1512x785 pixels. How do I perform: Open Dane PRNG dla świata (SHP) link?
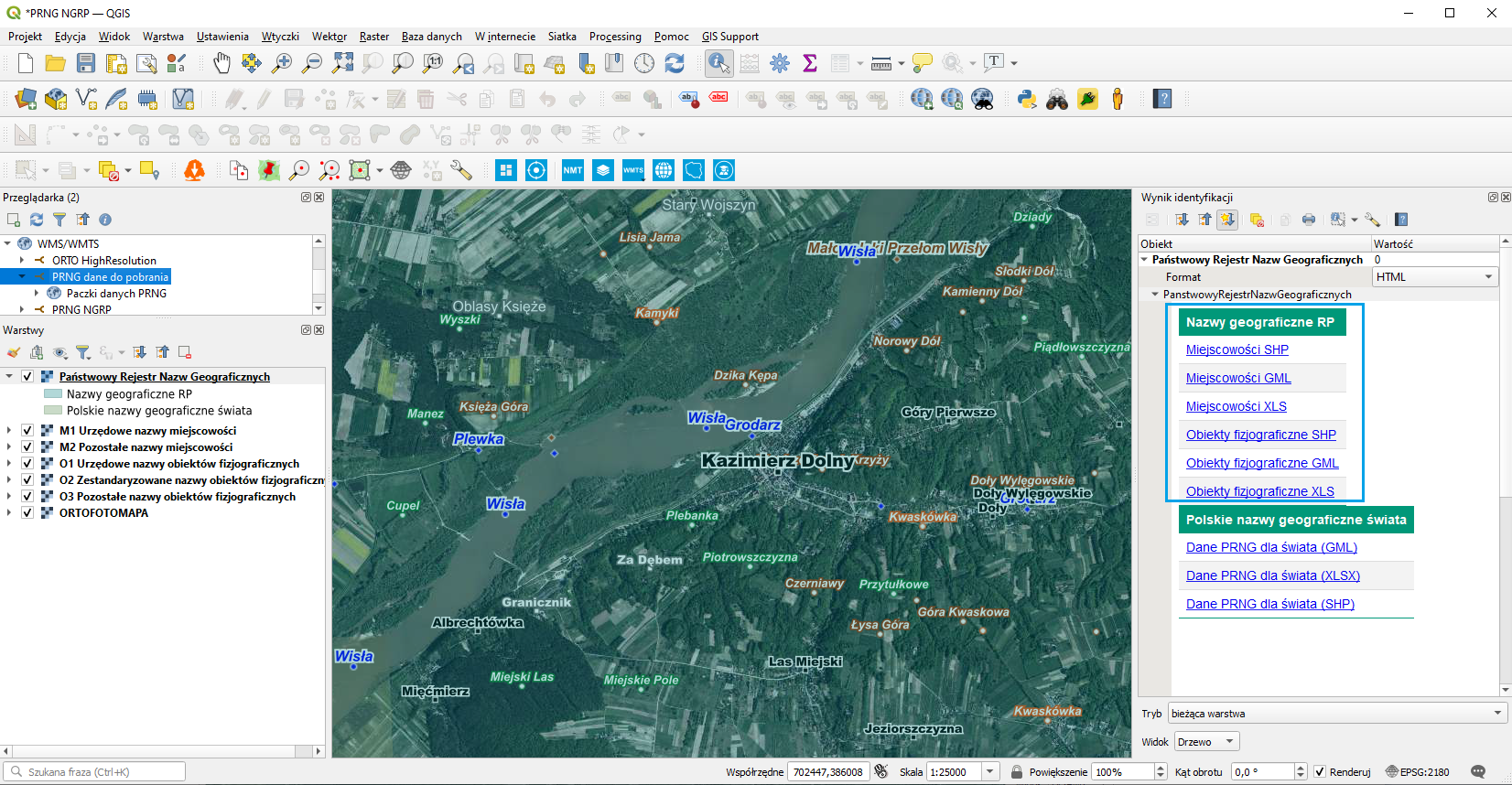[x=1270, y=604]
